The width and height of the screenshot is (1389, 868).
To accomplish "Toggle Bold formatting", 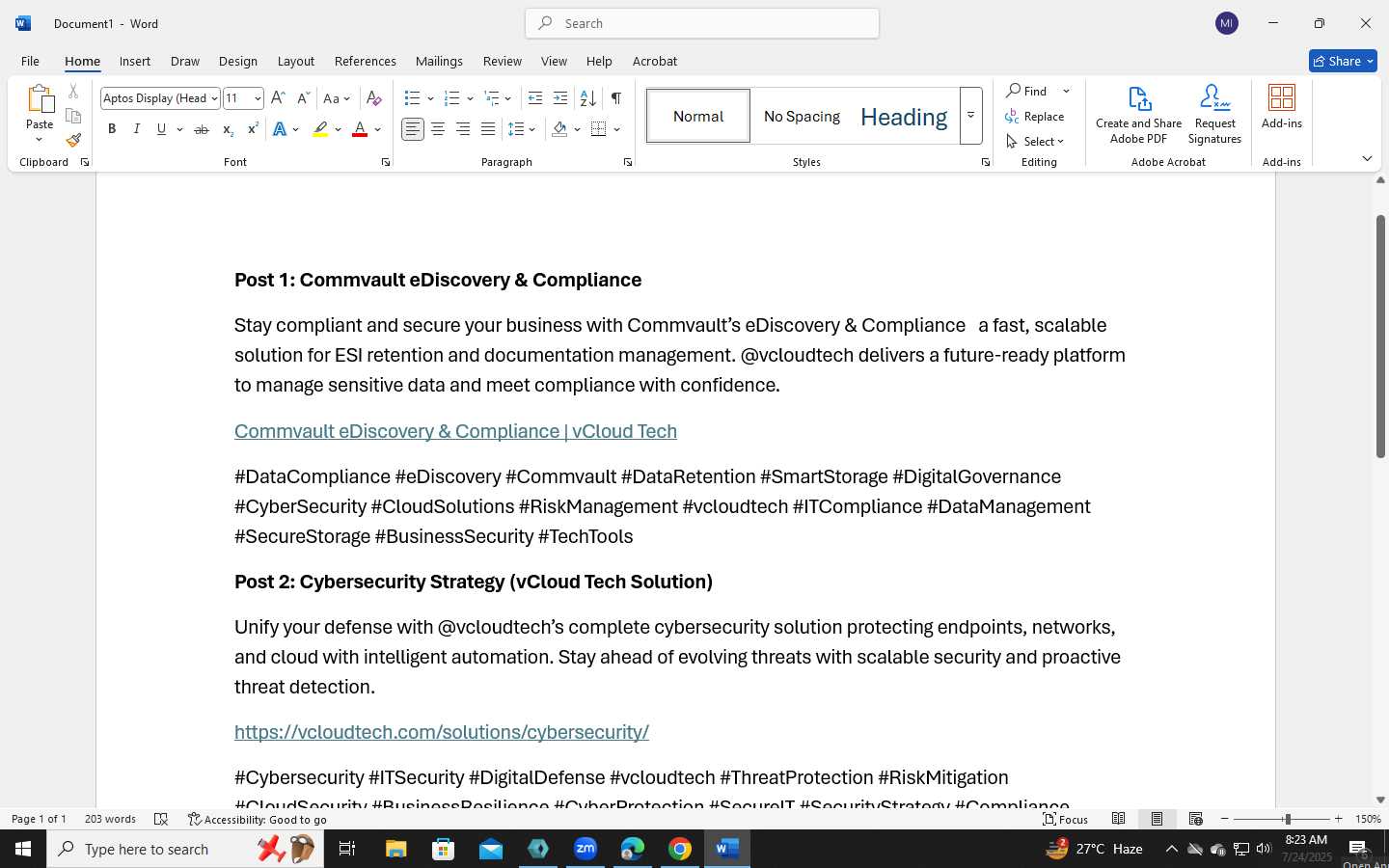I will [x=112, y=129].
